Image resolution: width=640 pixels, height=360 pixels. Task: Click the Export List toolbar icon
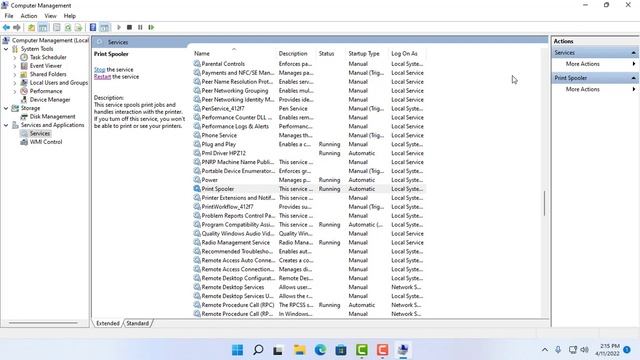[78, 27]
